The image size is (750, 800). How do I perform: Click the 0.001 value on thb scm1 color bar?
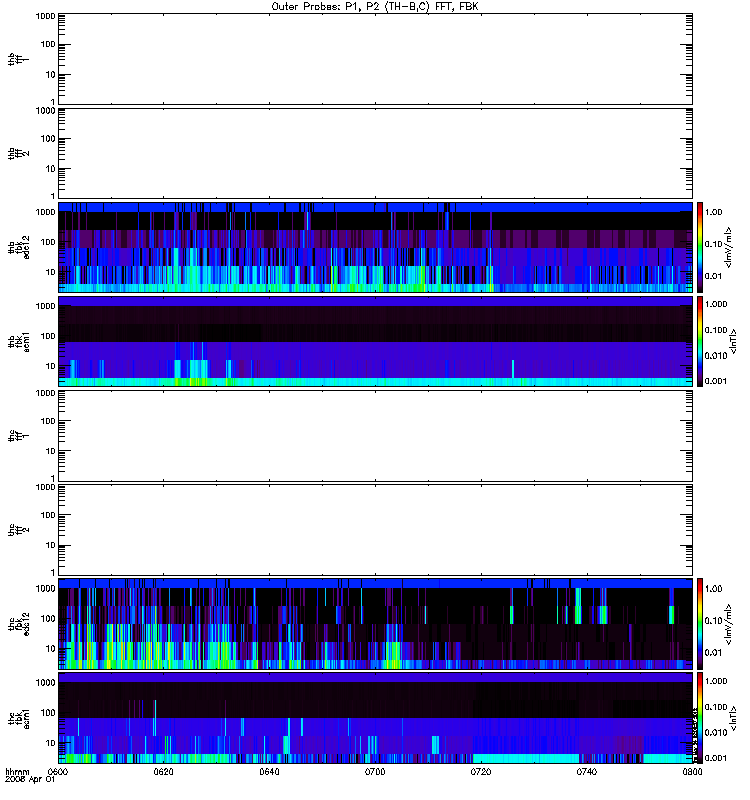tap(716, 381)
